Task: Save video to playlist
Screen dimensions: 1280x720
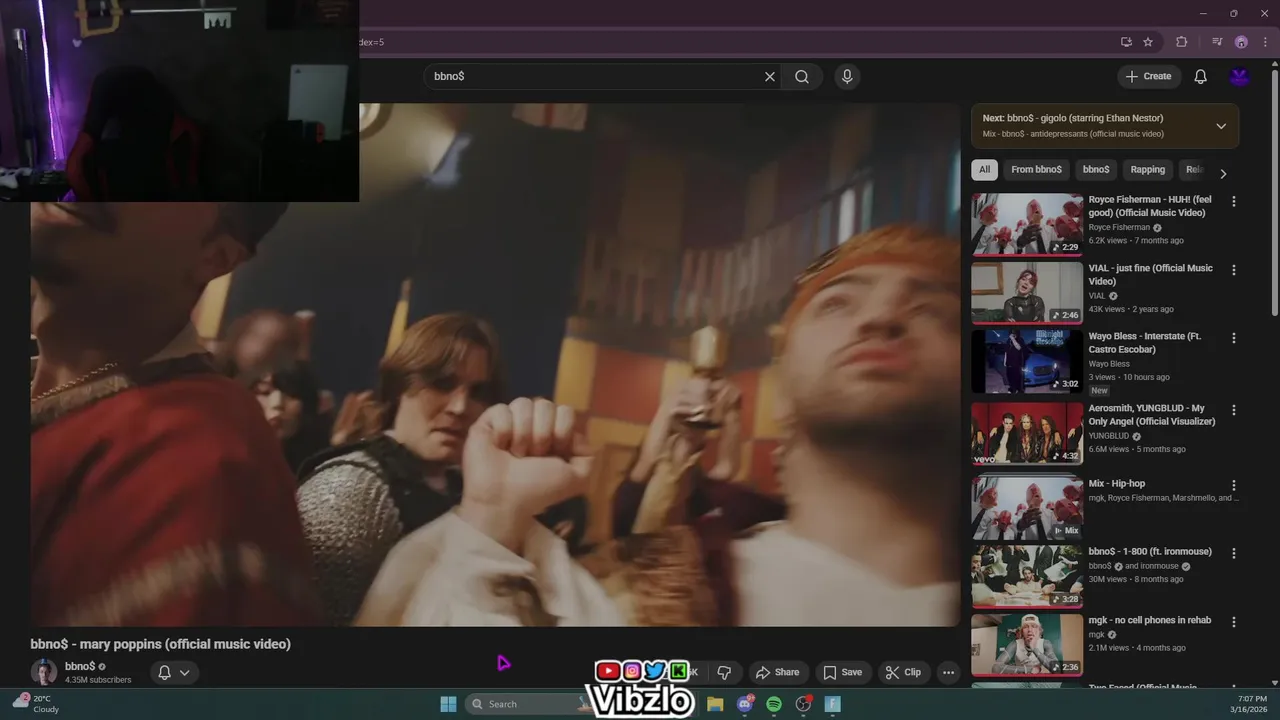Action: click(842, 673)
